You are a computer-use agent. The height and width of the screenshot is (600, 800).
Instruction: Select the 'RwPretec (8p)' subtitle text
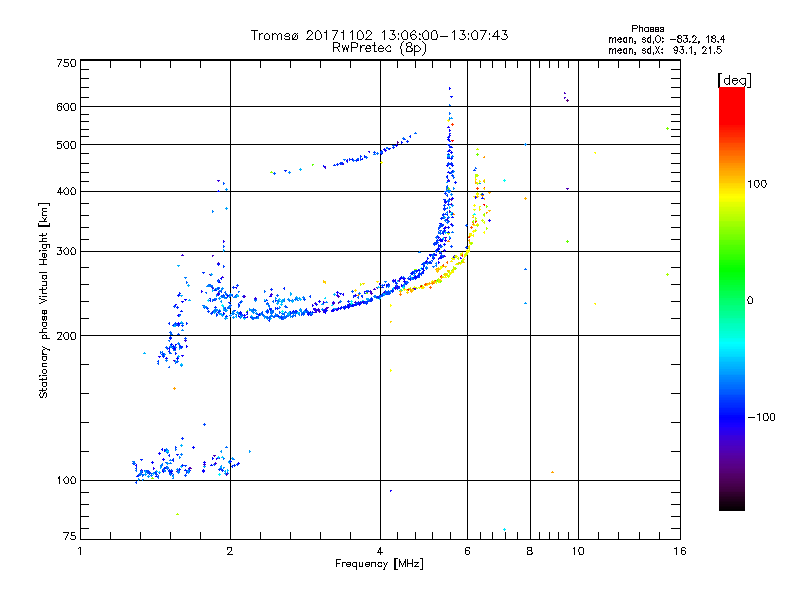pyautogui.click(x=379, y=48)
